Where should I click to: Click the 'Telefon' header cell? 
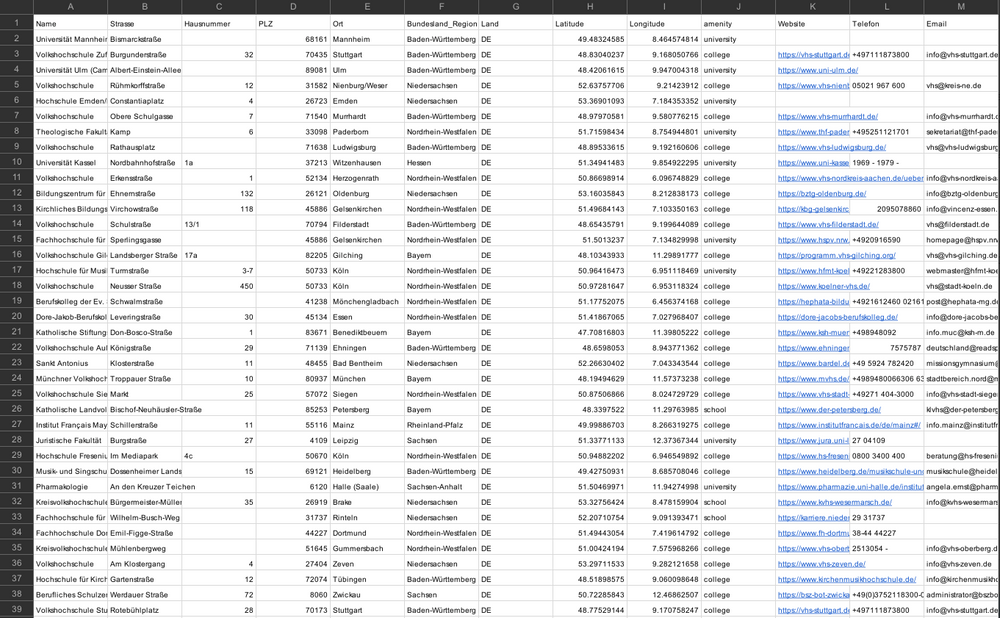click(x=886, y=24)
